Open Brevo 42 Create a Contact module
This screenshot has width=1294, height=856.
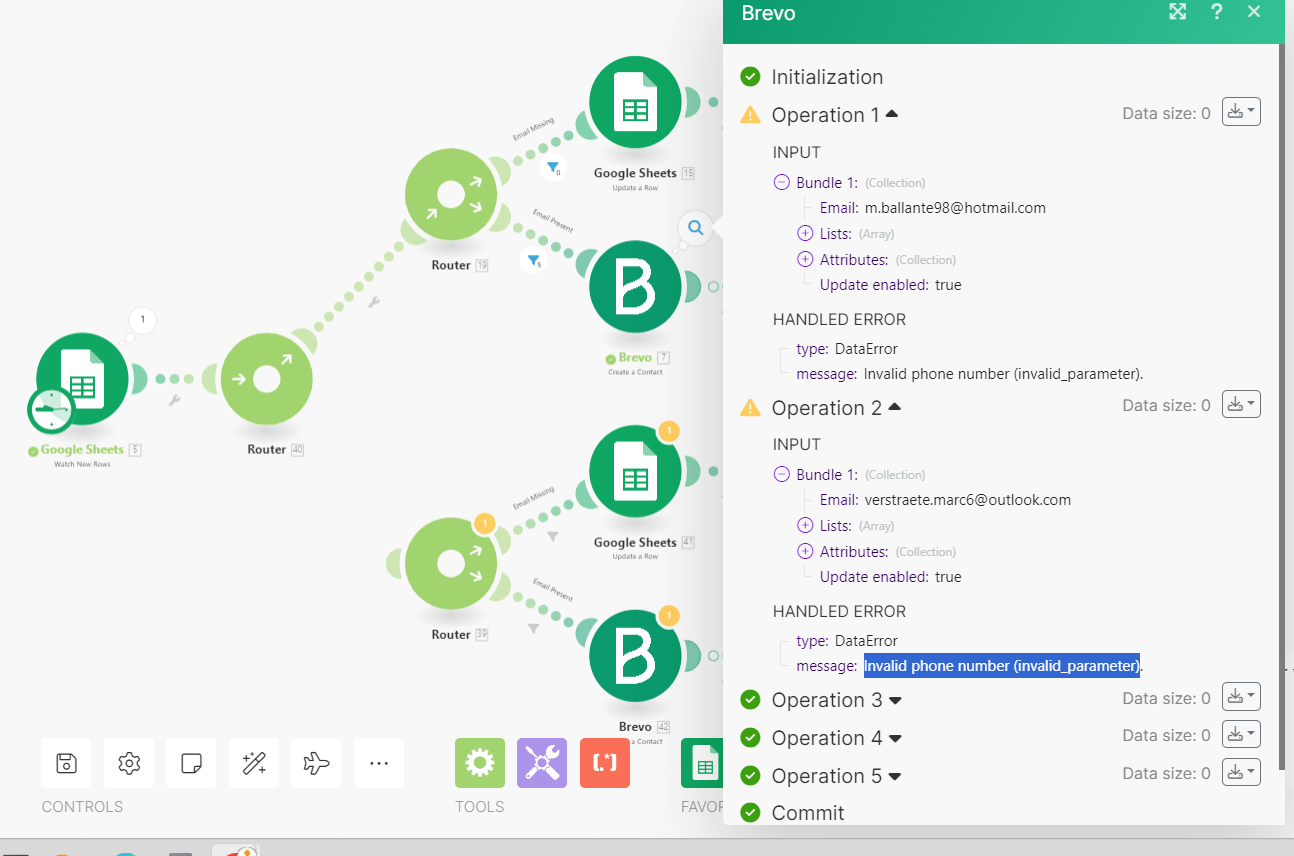[635, 656]
